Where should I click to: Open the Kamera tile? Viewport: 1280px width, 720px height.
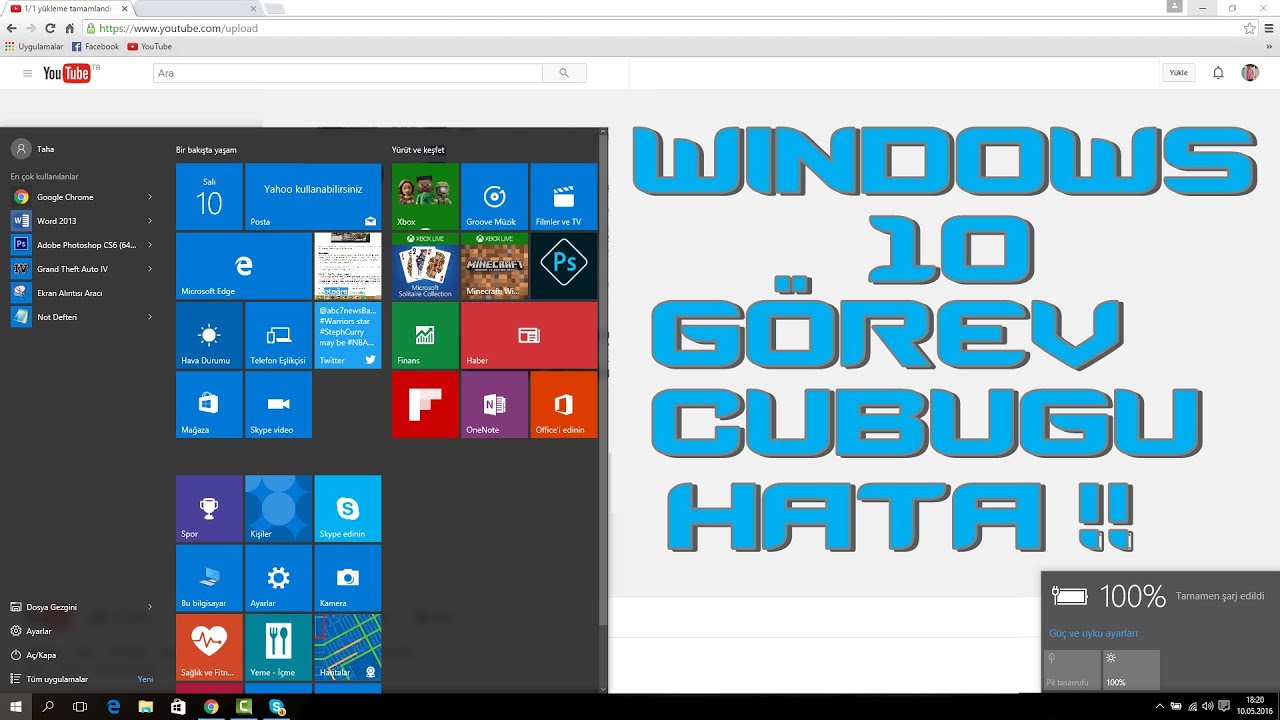point(348,578)
